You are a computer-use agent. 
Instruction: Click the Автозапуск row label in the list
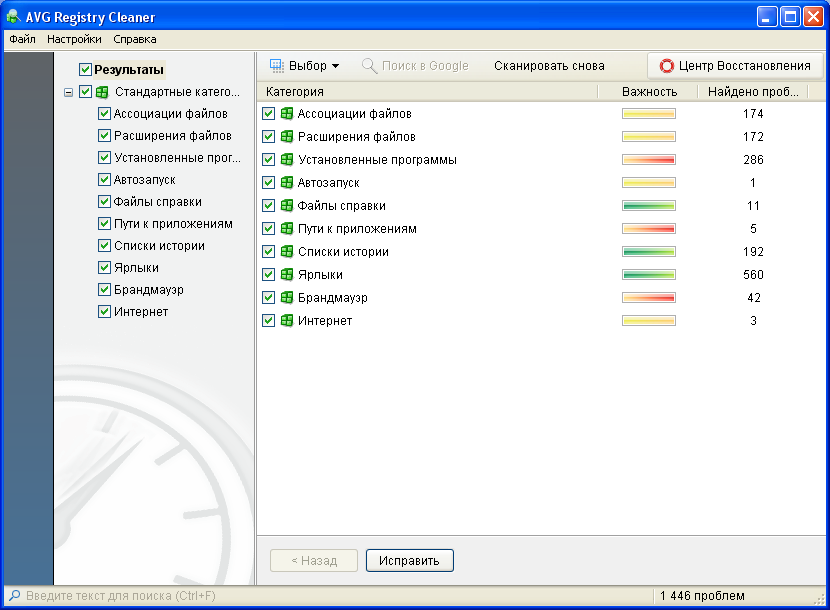328,183
